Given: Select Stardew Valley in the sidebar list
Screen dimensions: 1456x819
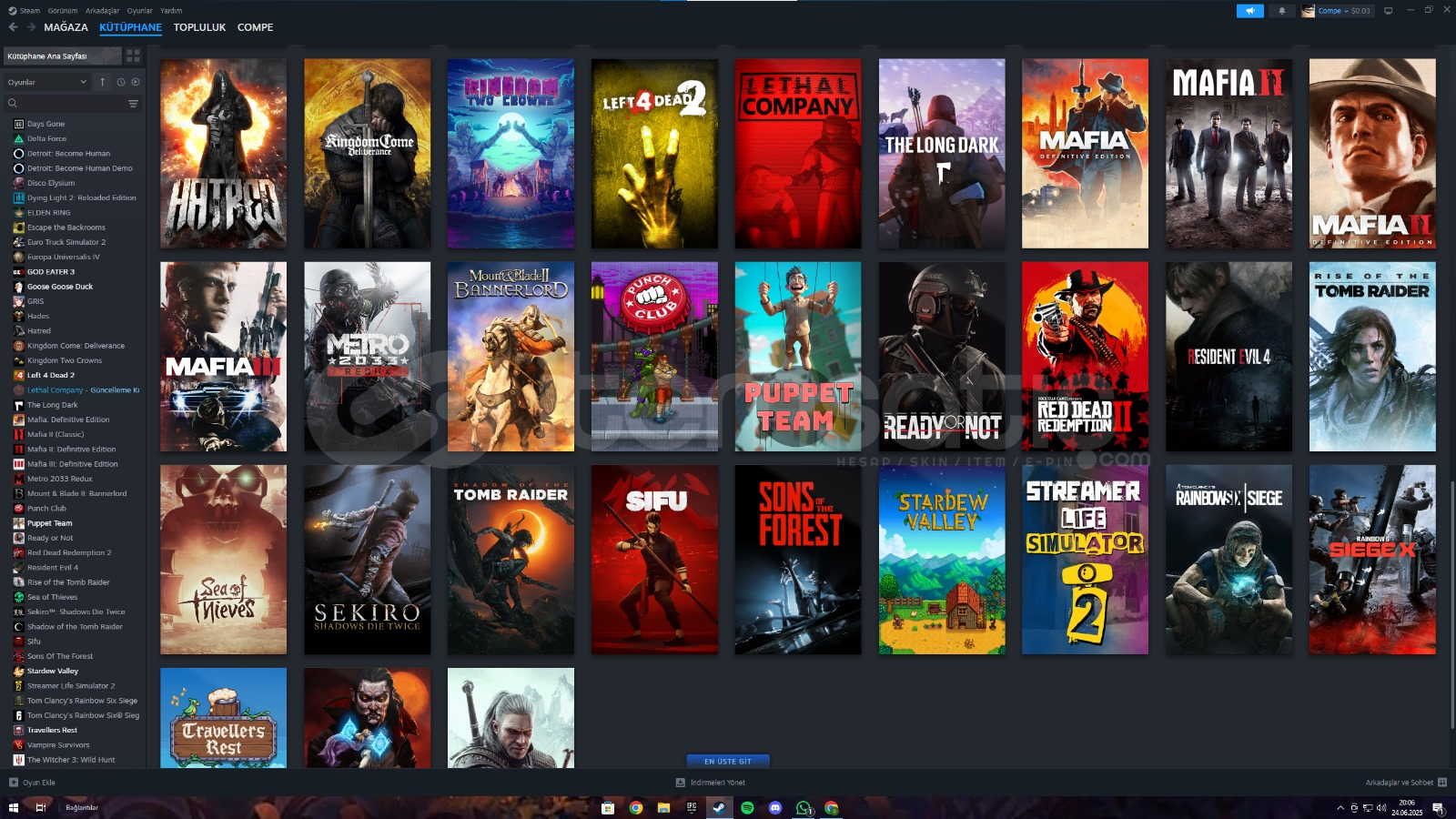Looking at the screenshot, I should (x=52, y=671).
